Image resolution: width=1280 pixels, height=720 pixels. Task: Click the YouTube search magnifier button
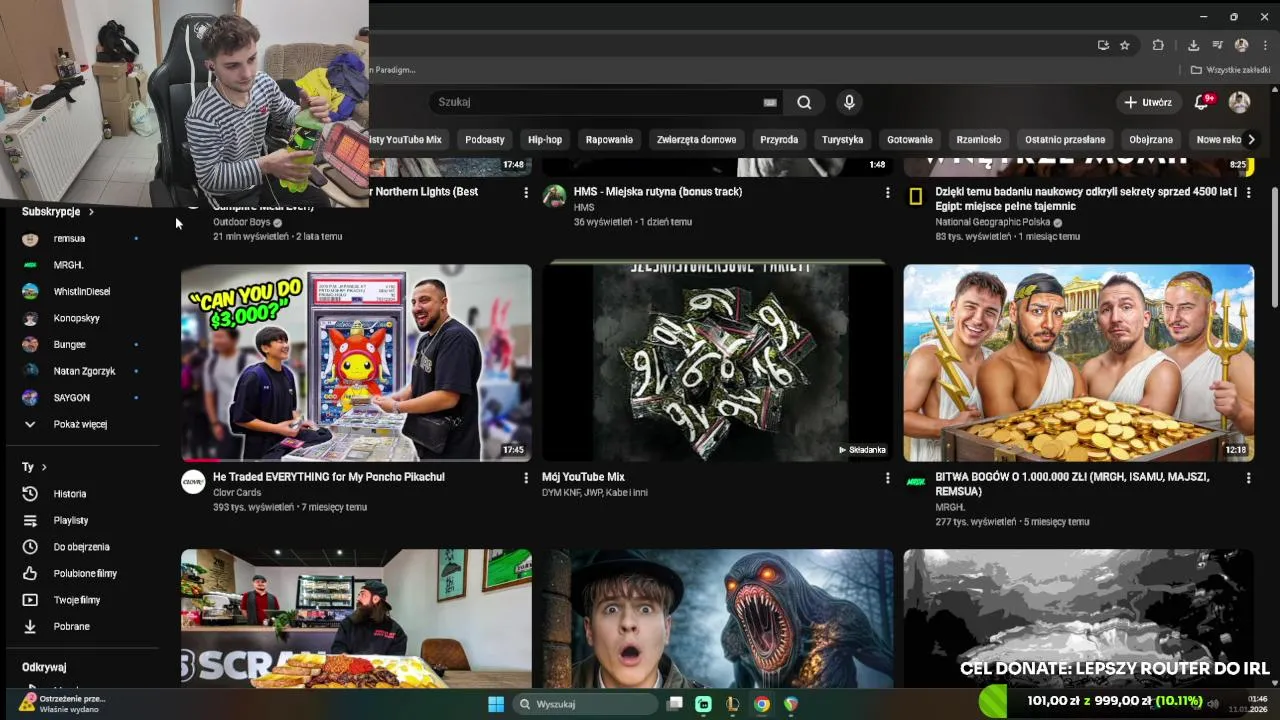804,102
